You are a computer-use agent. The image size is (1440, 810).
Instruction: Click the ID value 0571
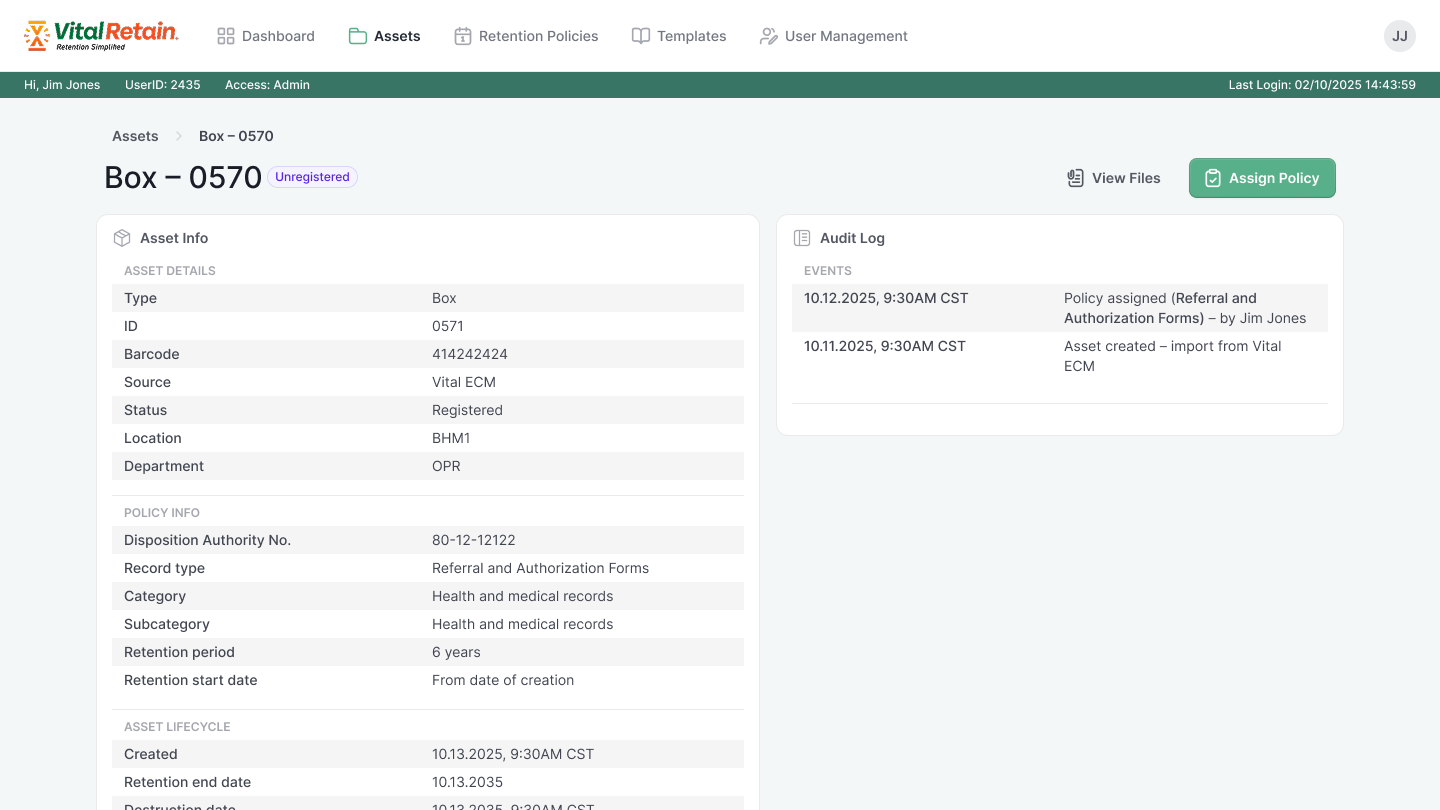point(448,326)
